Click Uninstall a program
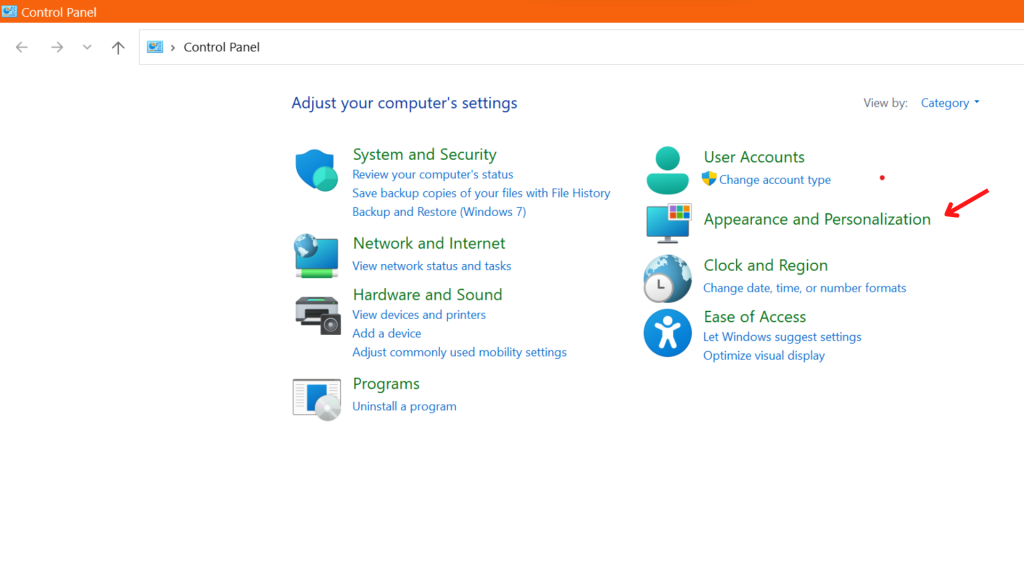This screenshot has height=576, width=1024. point(404,406)
